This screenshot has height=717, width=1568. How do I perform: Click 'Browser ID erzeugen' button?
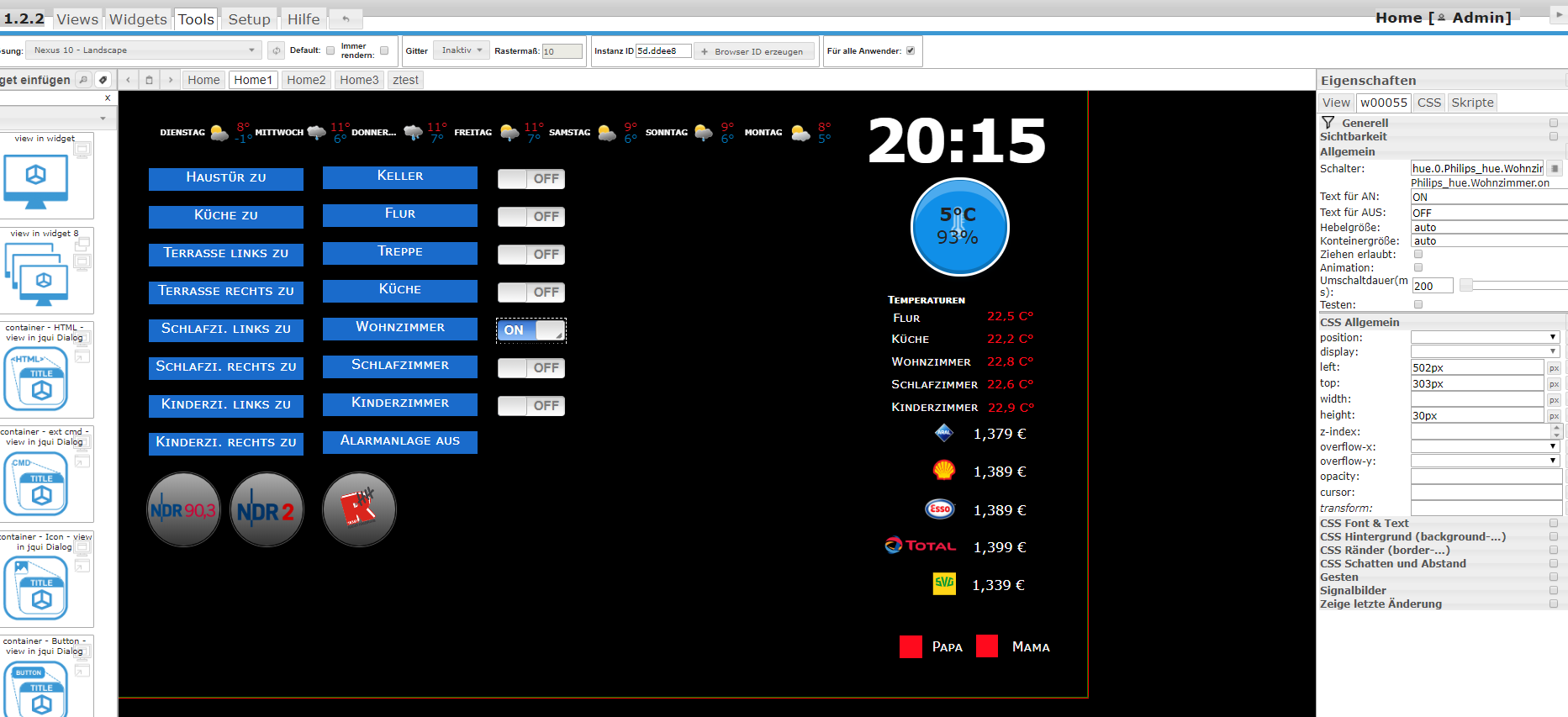point(753,51)
